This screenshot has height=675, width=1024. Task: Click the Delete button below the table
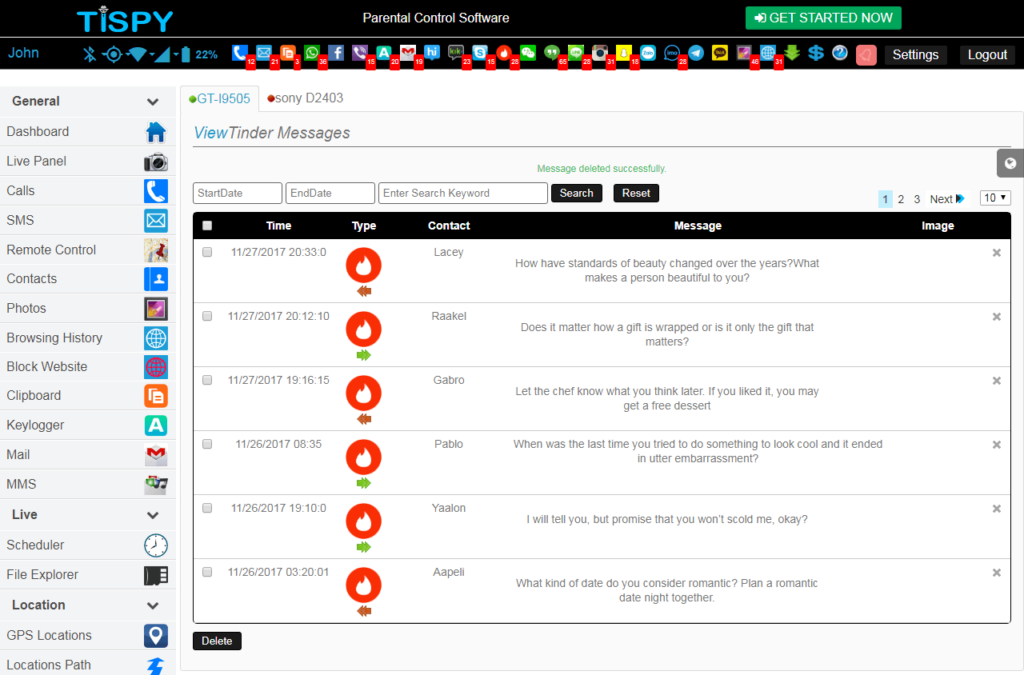(217, 641)
